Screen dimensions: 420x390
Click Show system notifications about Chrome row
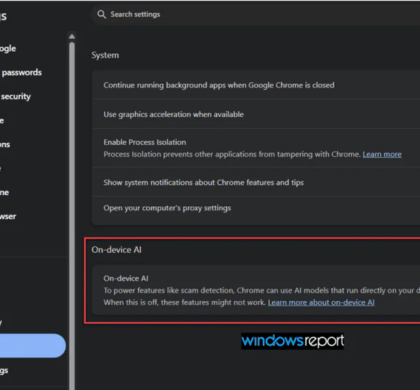click(256, 182)
